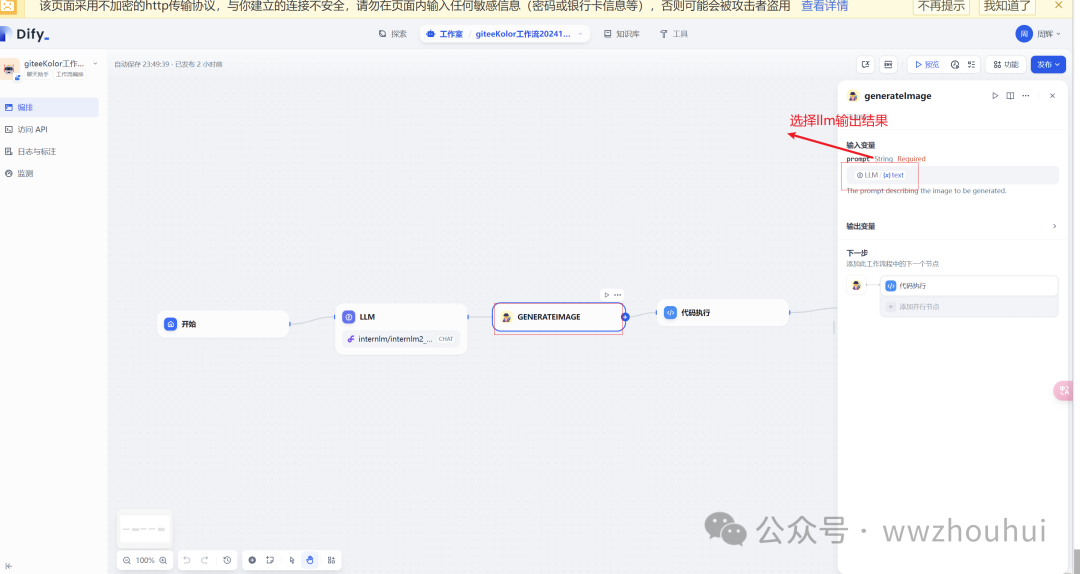Click the generateImage panel avatar icon

tap(853, 96)
